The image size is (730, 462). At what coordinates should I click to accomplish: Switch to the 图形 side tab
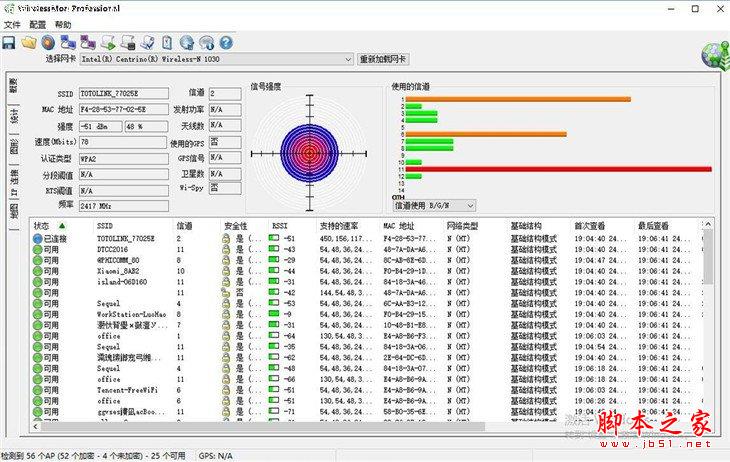14,147
